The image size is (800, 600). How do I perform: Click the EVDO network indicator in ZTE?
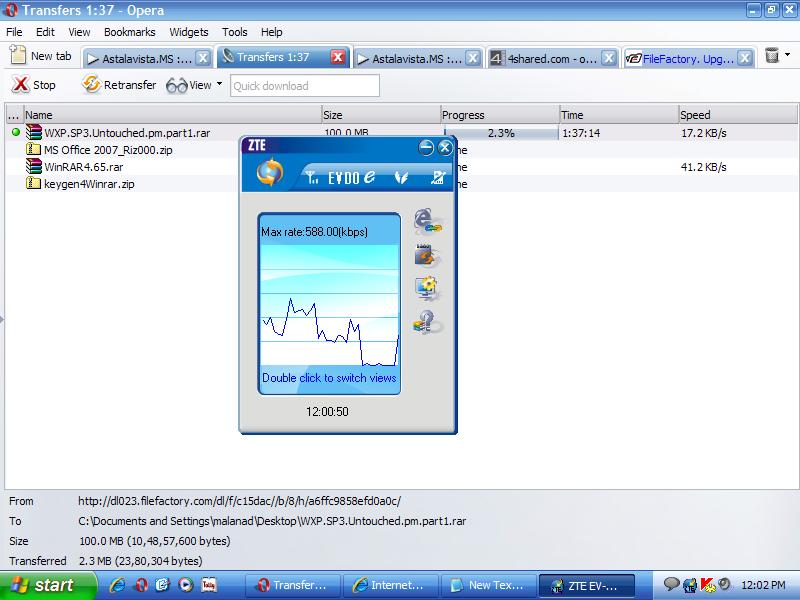click(x=352, y=177)
